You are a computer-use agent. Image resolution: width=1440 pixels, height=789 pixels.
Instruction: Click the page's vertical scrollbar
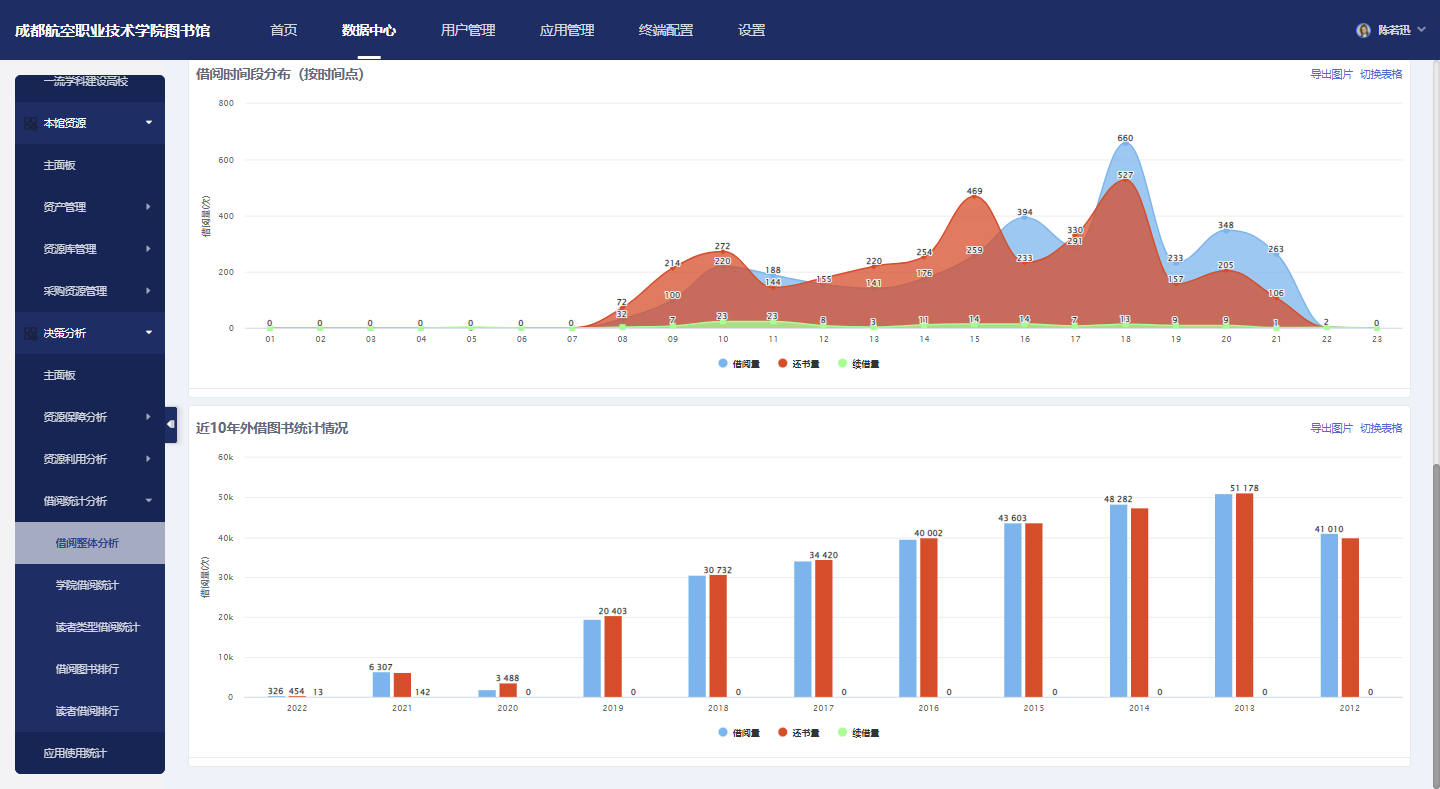pos(1434,600)
